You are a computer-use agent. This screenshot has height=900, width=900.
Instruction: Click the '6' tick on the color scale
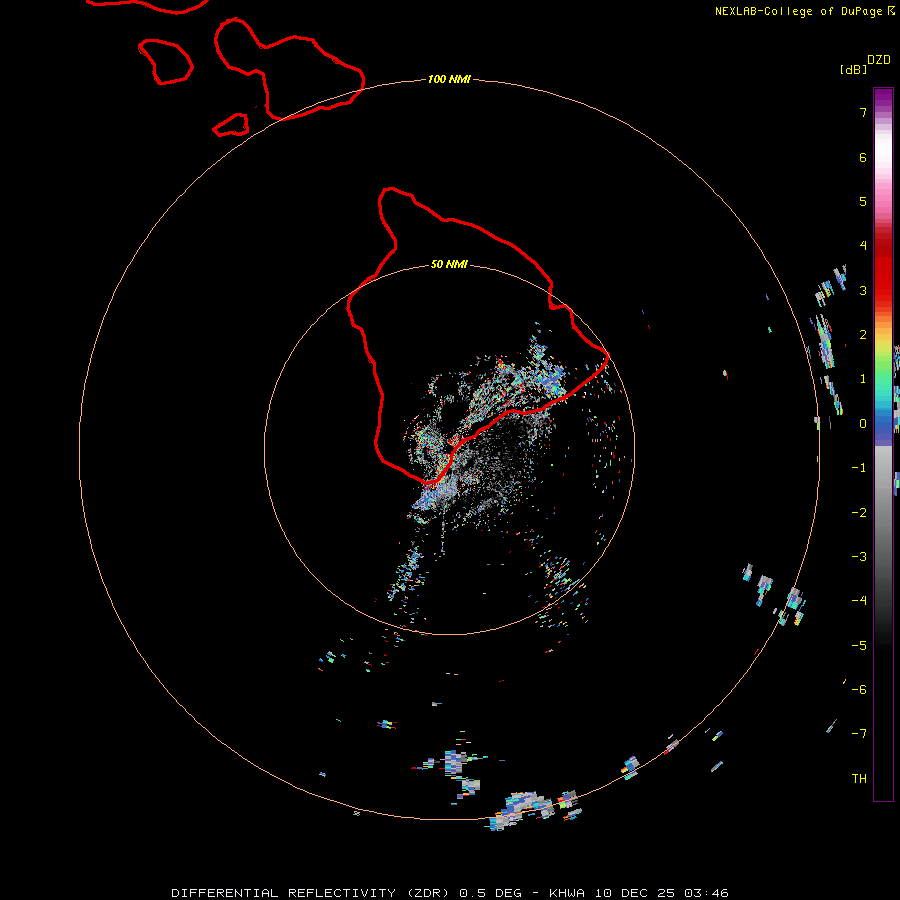863,157
